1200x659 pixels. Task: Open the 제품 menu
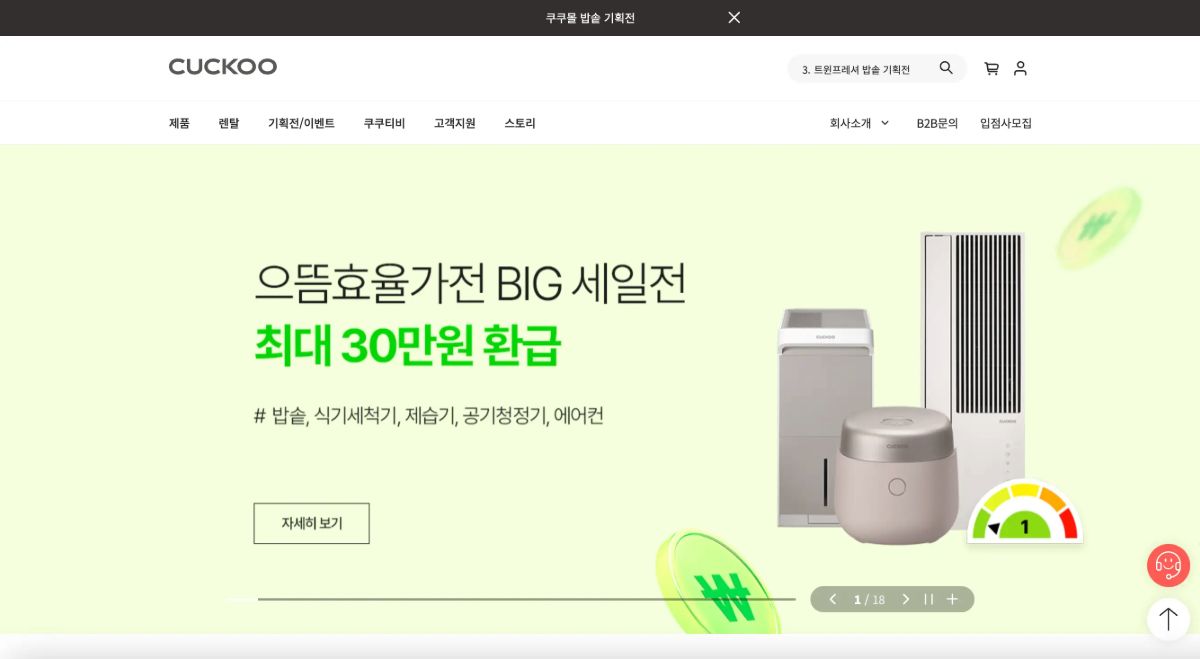point(179,123)
